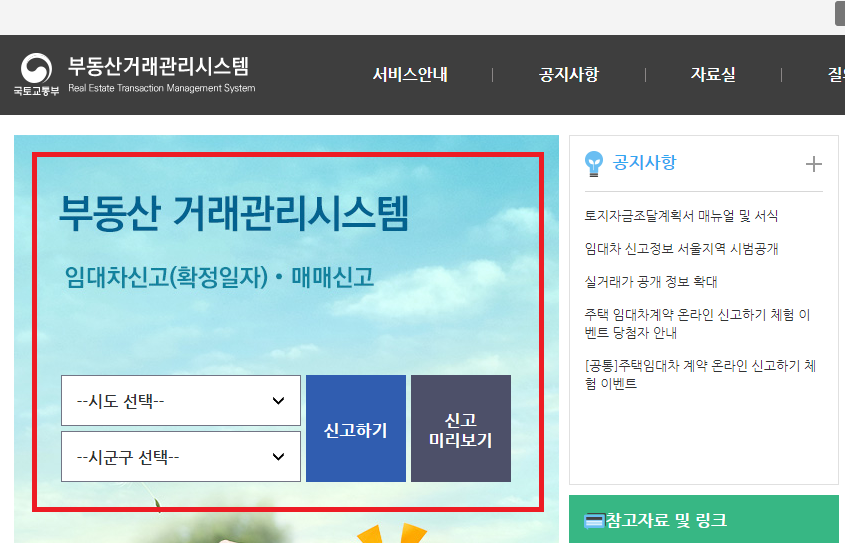Open the 참고자료 및 링크 section
This screenshot has width=845, height=543.
(666, 520)
